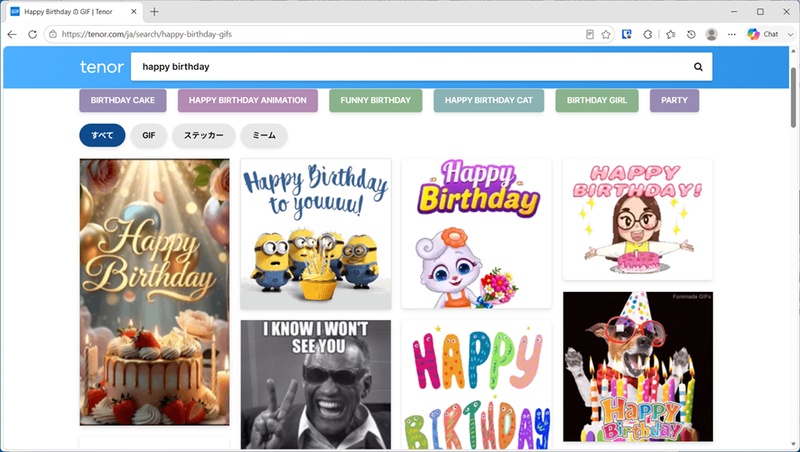The image size is (800, 452).
Task: Open the reader view icon in address bar
Action: [x=590, y=34]
